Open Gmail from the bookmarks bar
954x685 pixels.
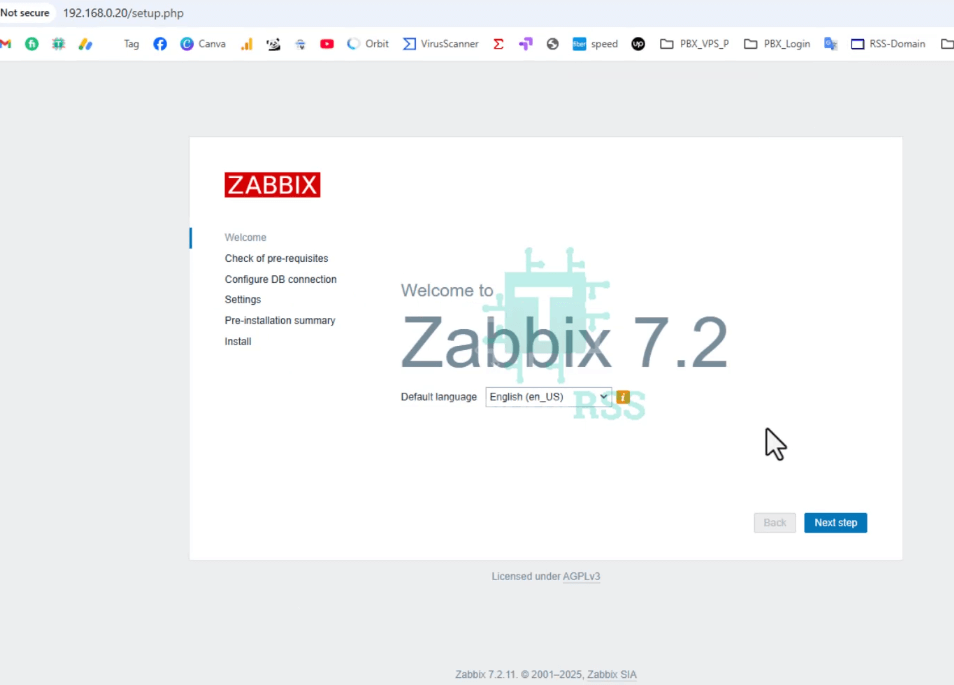tap(5, 43)
